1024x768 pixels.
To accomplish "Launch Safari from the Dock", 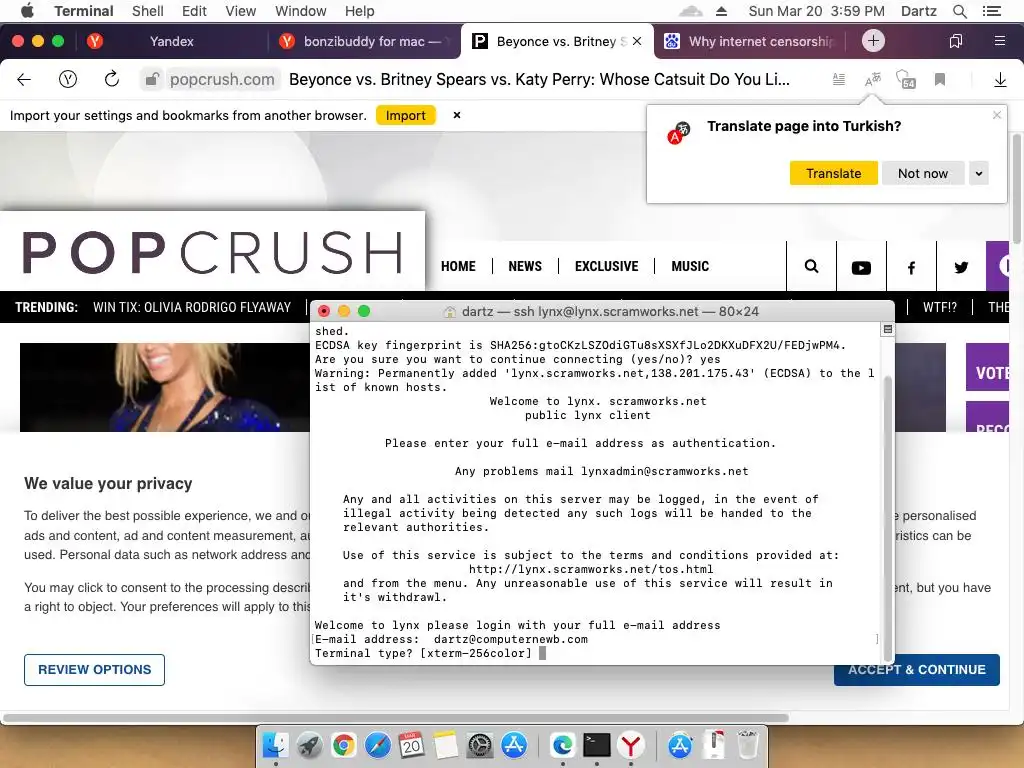I will [x=377, y=744].
